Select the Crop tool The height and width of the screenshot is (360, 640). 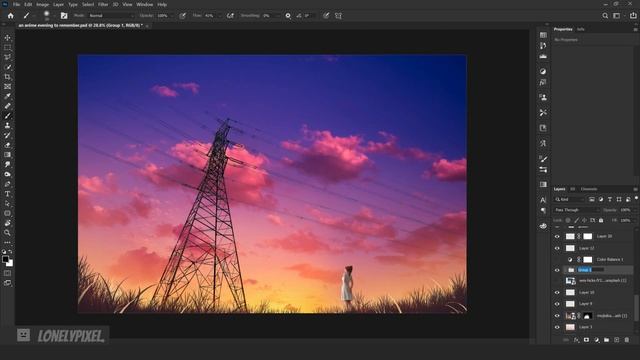tap(7, 77)
